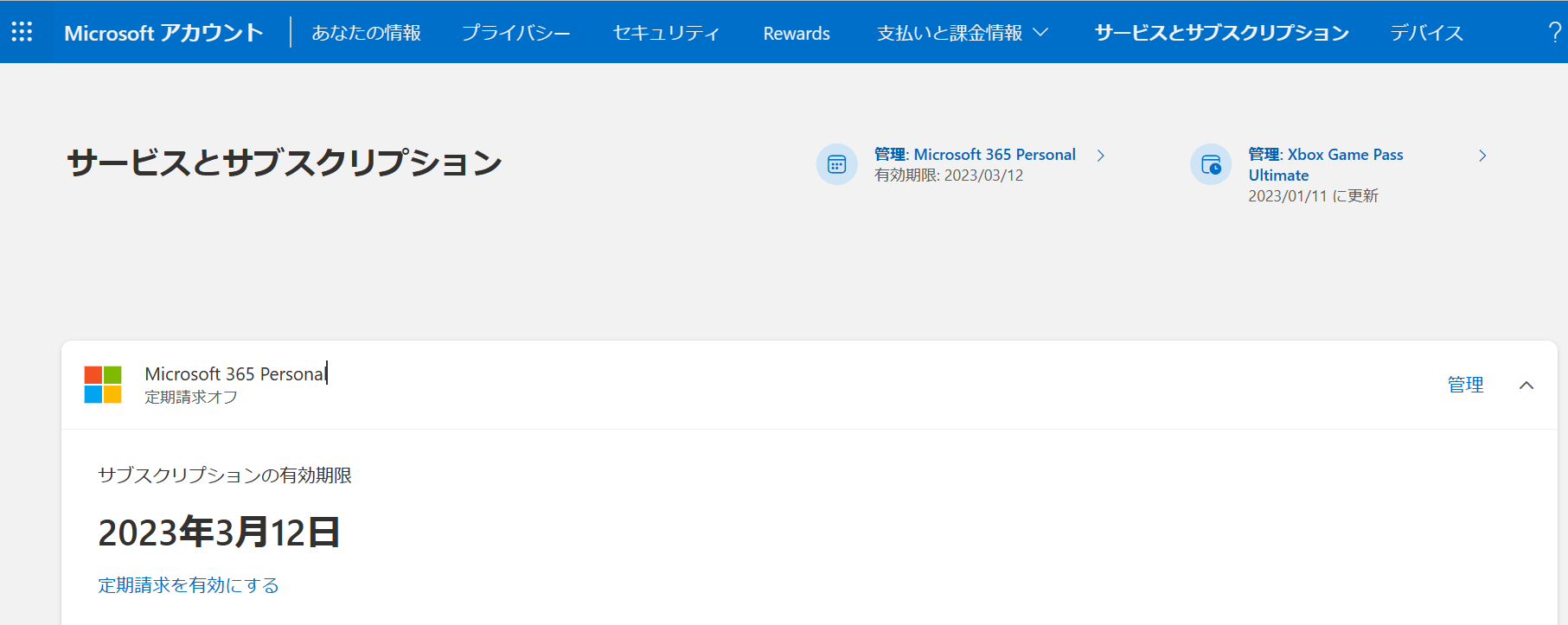This screenshot has width=1568, height=625.
Task: Click the Xbox Game Pass subscription icon
Action: (1211, 164)
